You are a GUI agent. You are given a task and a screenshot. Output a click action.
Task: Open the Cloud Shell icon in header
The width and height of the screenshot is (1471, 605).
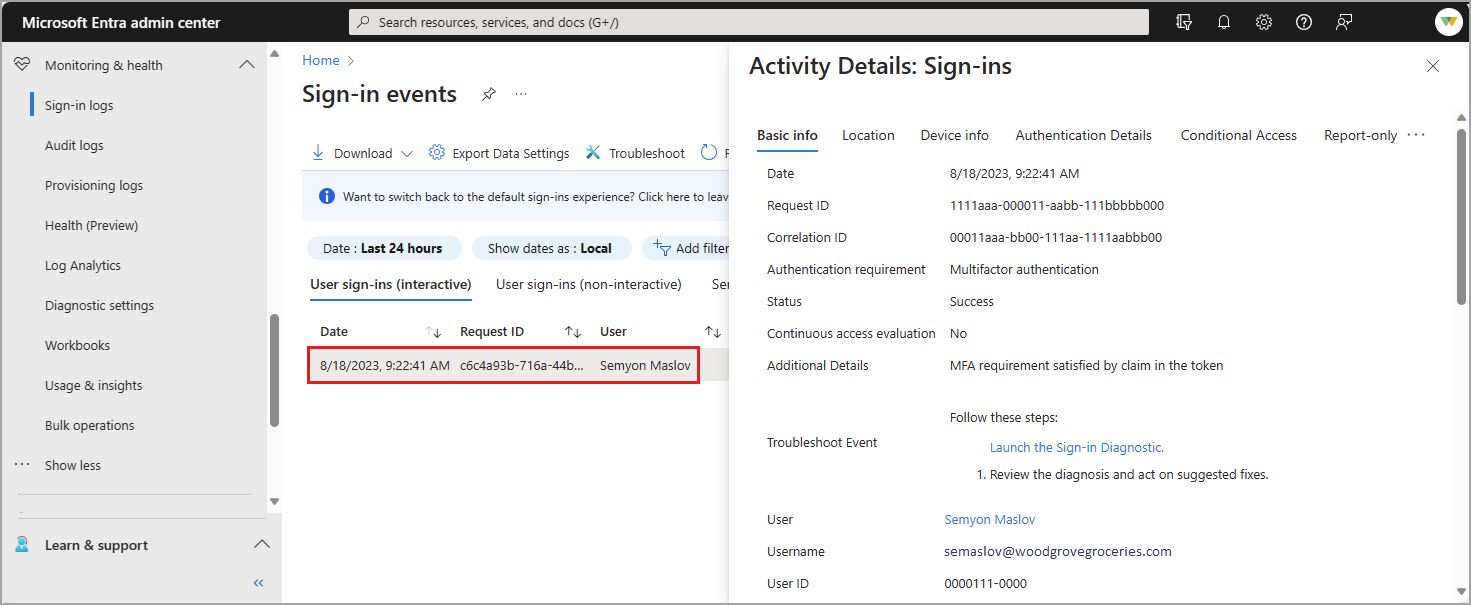coord(1185,22)
